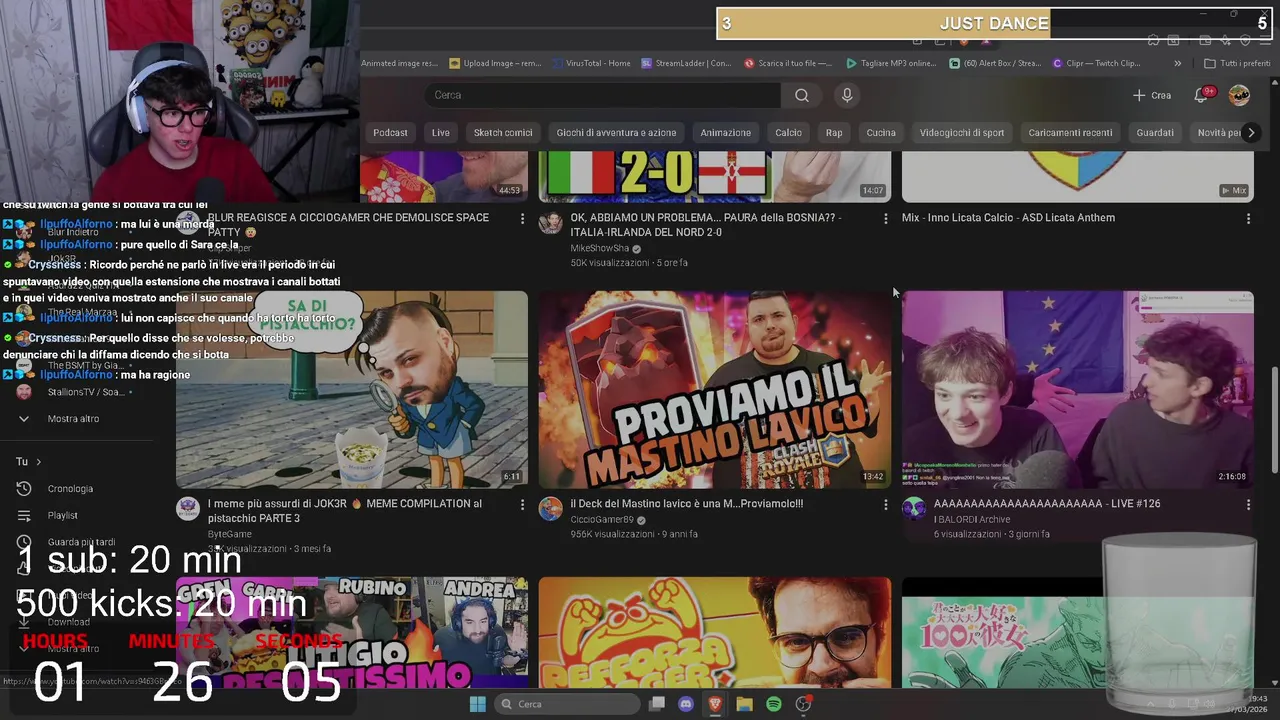Expand subscriptions with Mostra altro

tap(73, 419)
